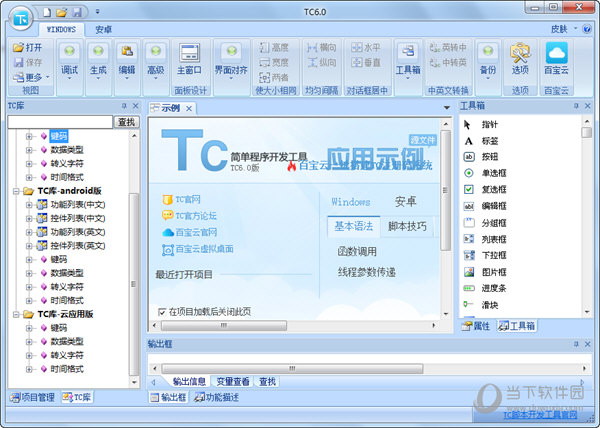Switch to the 功能描述 bottom tab

tap(217, 397)
